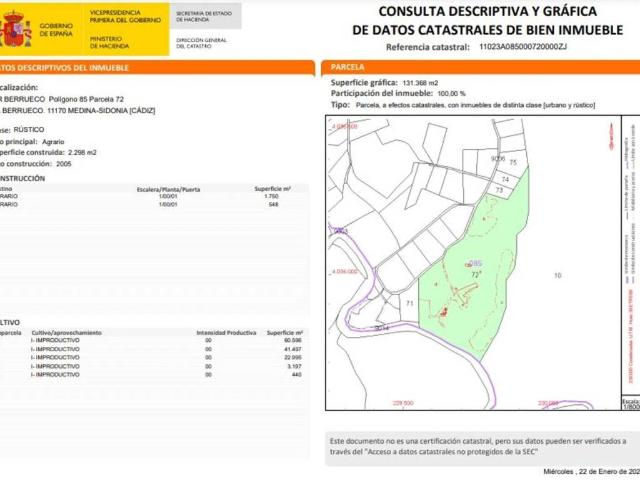
Task: Select the 'Agrario' main use value
Action: [x=53, y=142]
